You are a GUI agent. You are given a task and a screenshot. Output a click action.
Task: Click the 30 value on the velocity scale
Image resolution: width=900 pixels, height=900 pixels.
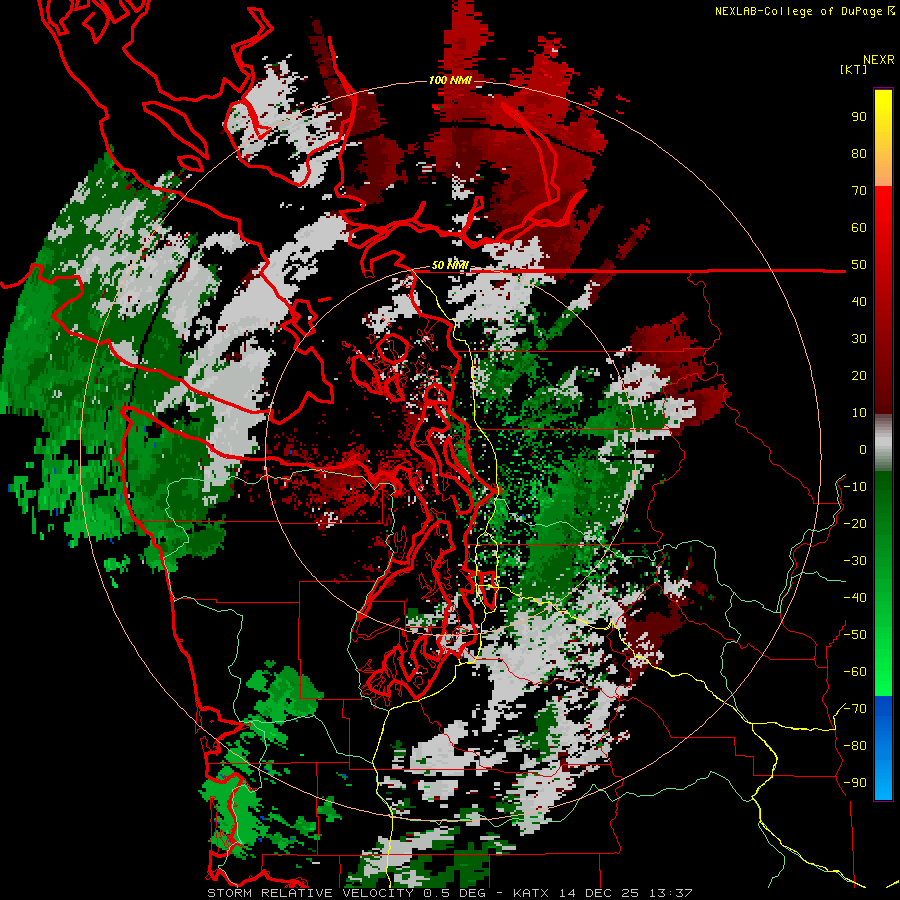pyautogui.click(x=859, y=339)
